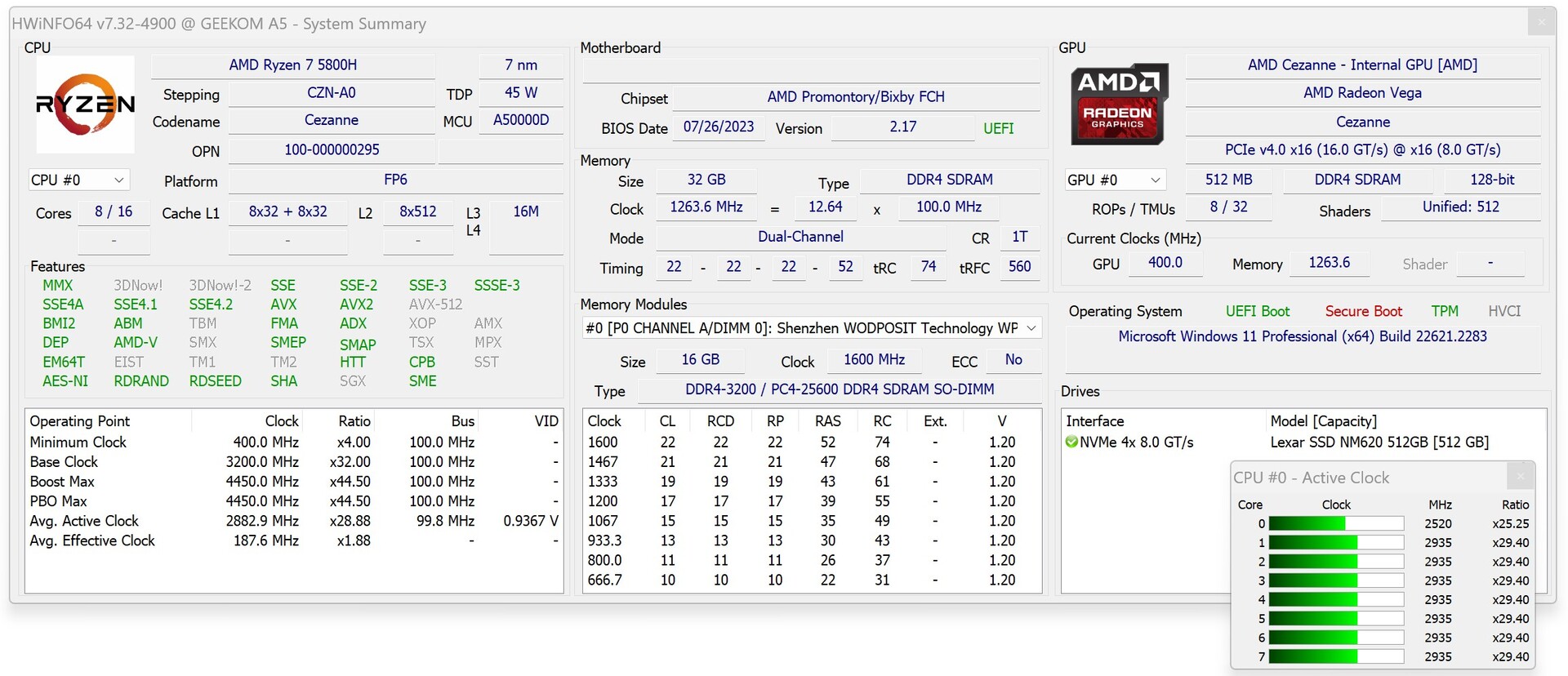This screenshot has height=676, width=1568.
Task: Open the CPU #0 selector dropdown
Action: pyautogui.click(x=78, y=180)
